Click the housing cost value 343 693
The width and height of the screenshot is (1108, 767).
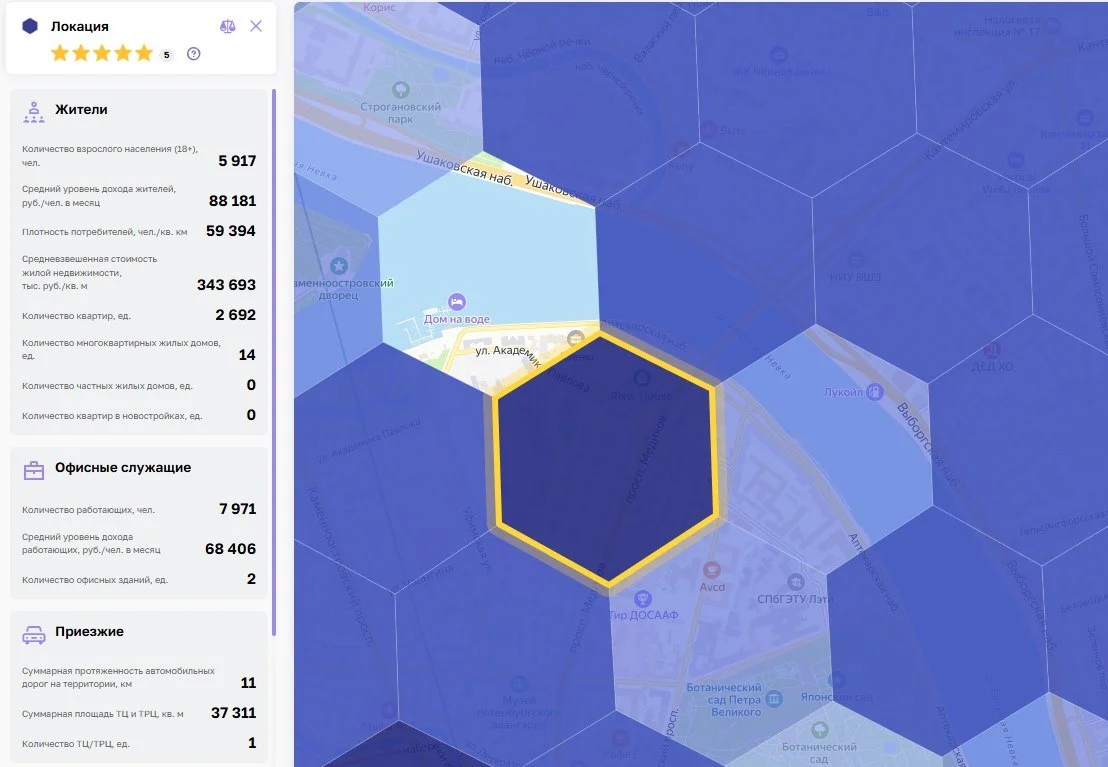click(x=226, y=284)
